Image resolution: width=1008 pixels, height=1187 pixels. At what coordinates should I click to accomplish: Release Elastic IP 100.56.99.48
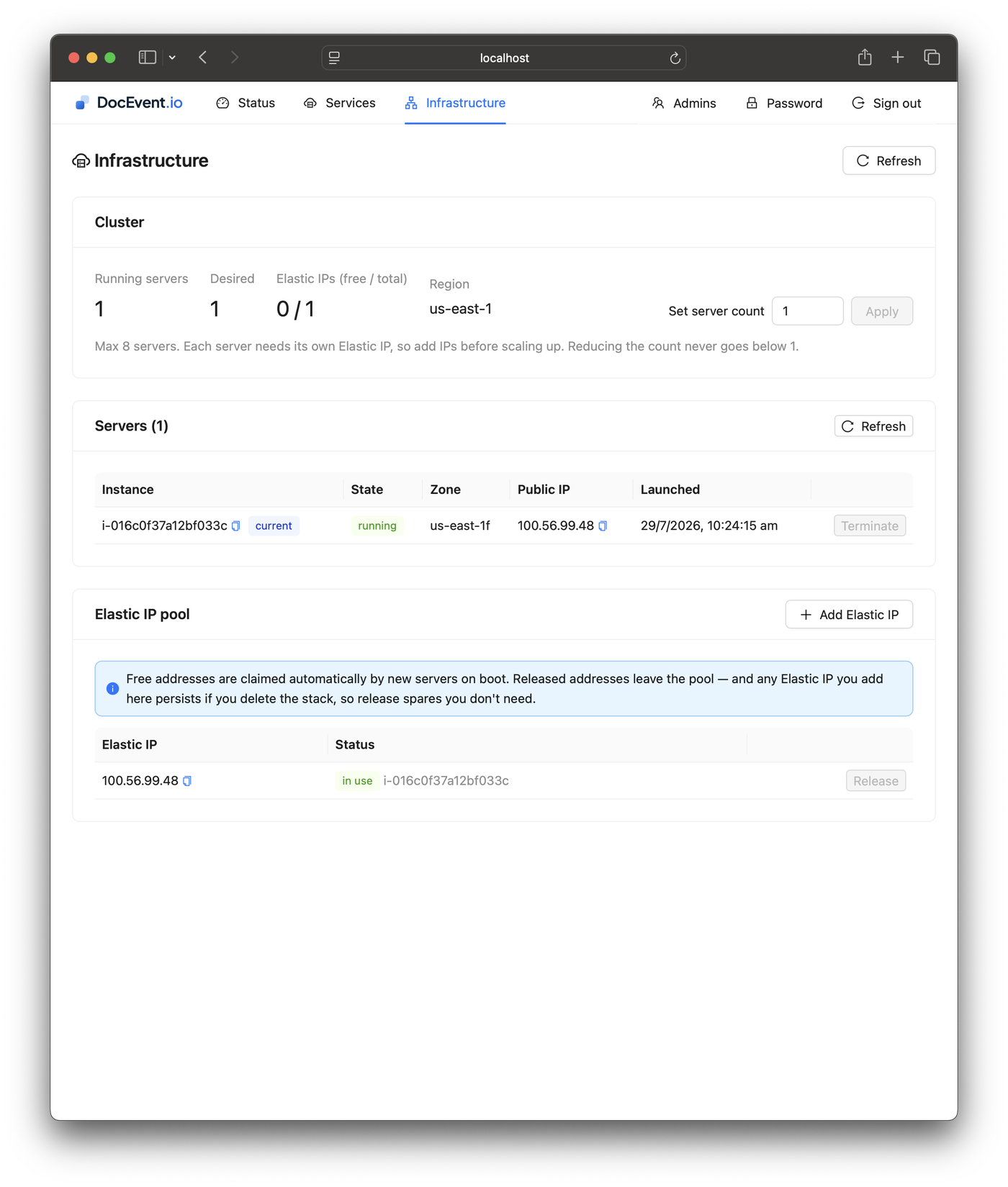click(x=876, y=781)
